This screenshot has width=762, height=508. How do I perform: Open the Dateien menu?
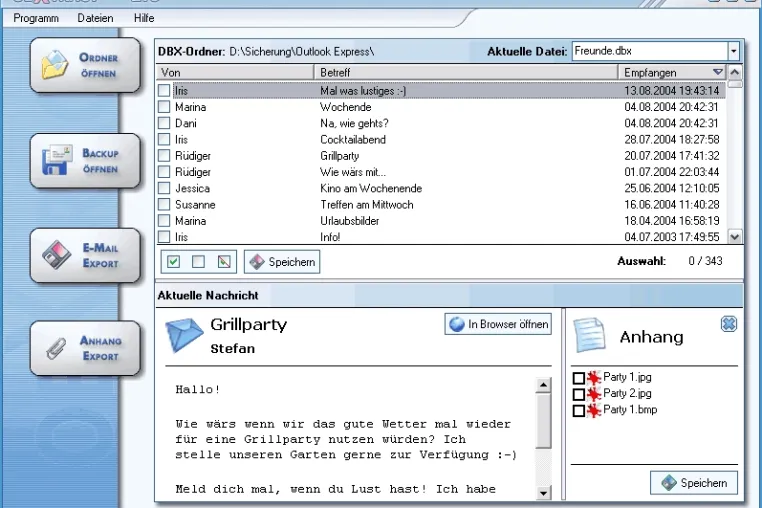(x=95, y=18)
